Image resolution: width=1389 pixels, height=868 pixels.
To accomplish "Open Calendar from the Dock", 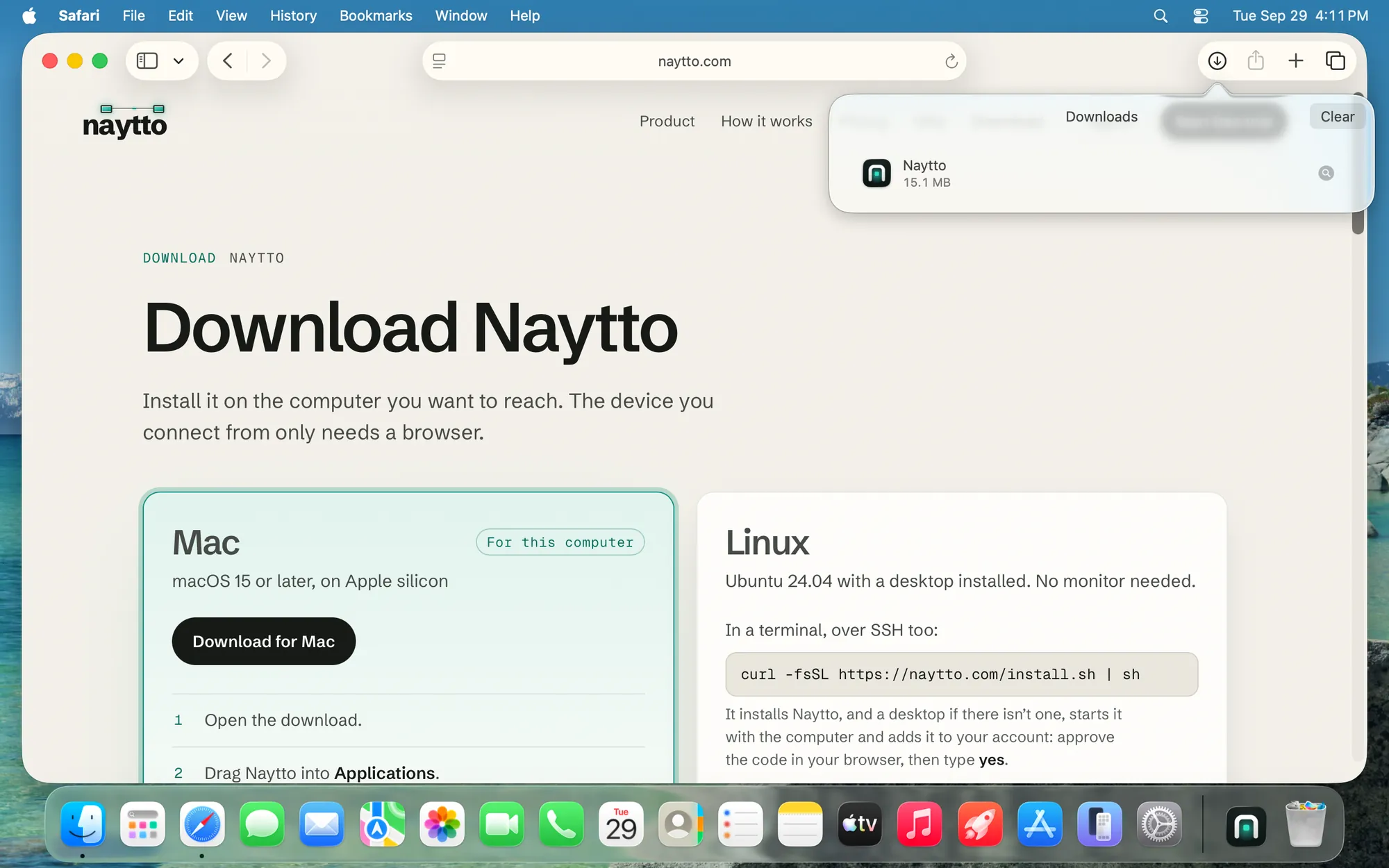I will 621,824.
